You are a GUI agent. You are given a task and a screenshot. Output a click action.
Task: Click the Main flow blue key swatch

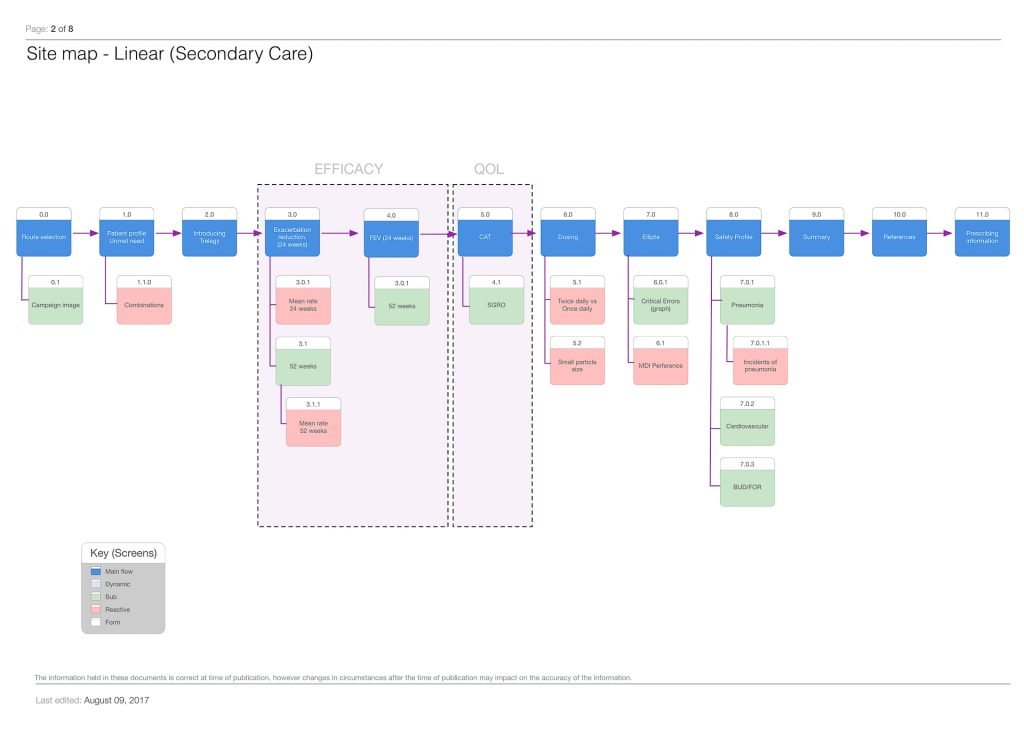pos(96,570)
